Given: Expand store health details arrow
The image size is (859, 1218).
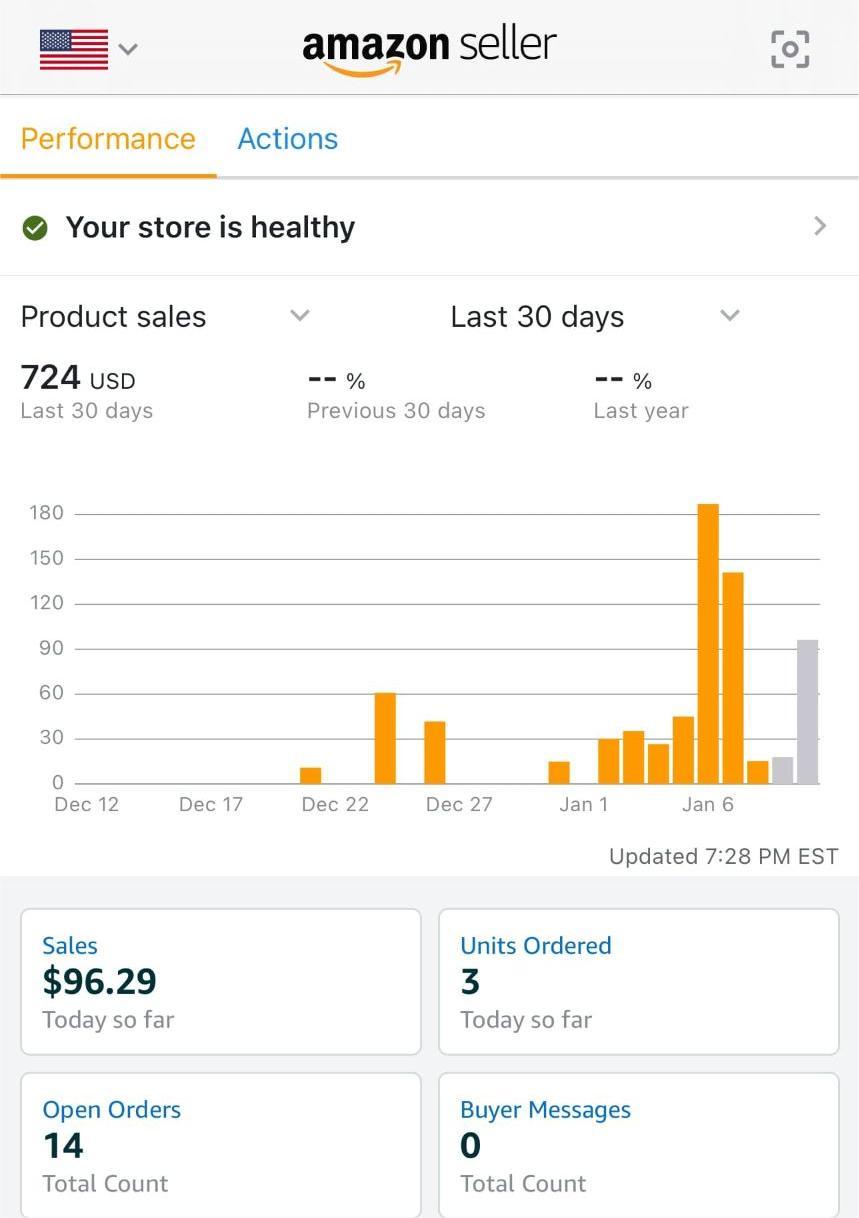Looking at the screenshot, I should click(x=820, y=226).
